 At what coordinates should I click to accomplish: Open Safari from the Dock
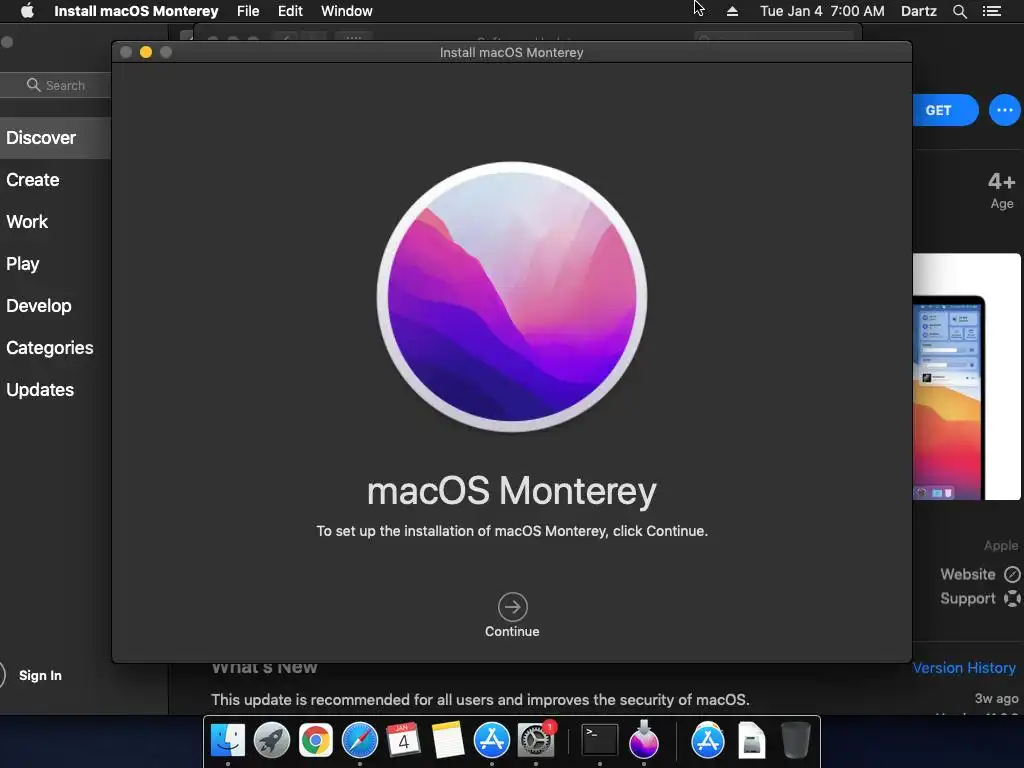(360, 741)
